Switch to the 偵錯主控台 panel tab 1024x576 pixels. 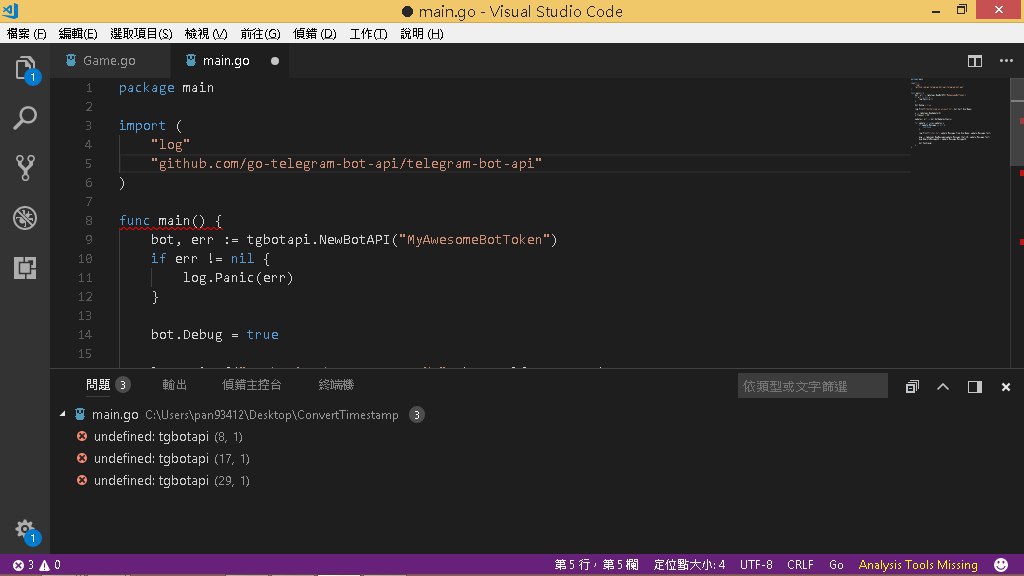pyautogui.click(x=251, y=385)
